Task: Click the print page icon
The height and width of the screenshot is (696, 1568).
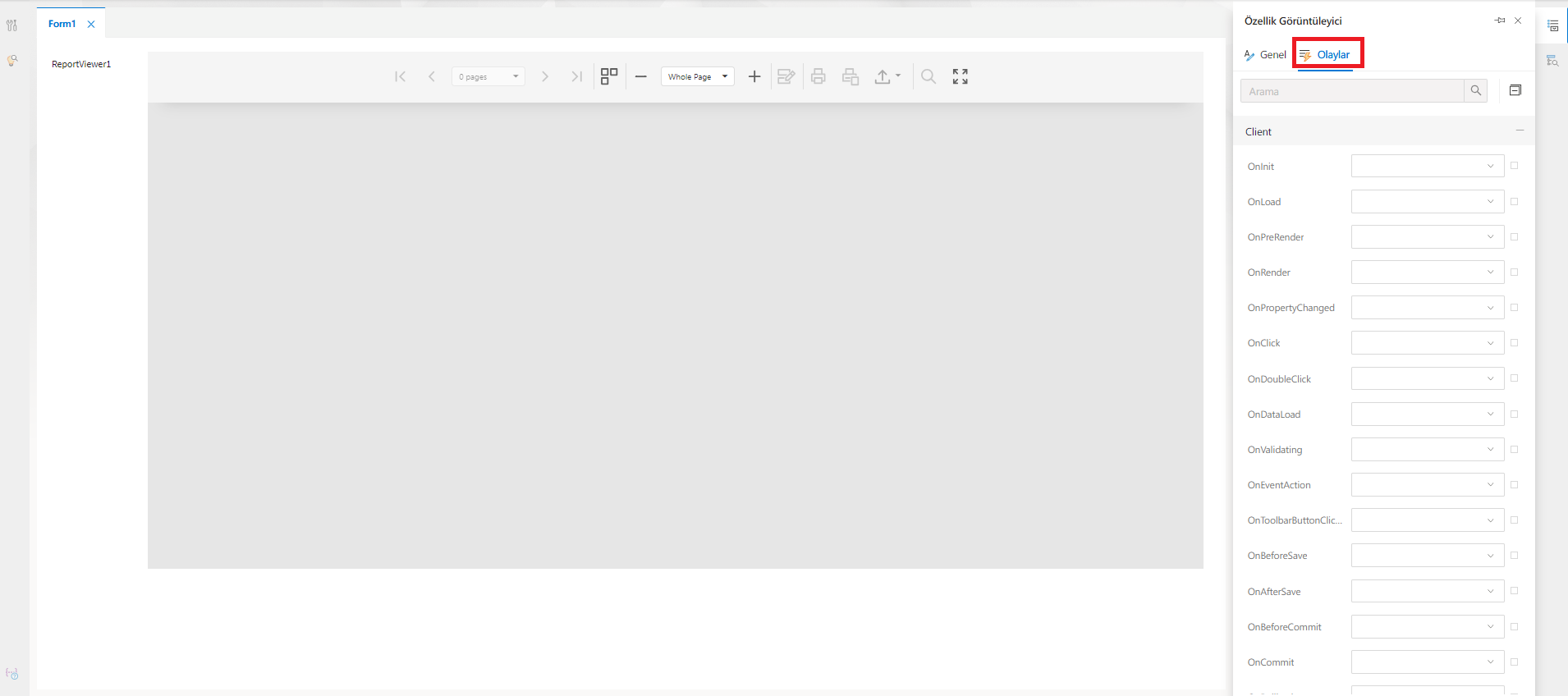Action: (850, 76)
